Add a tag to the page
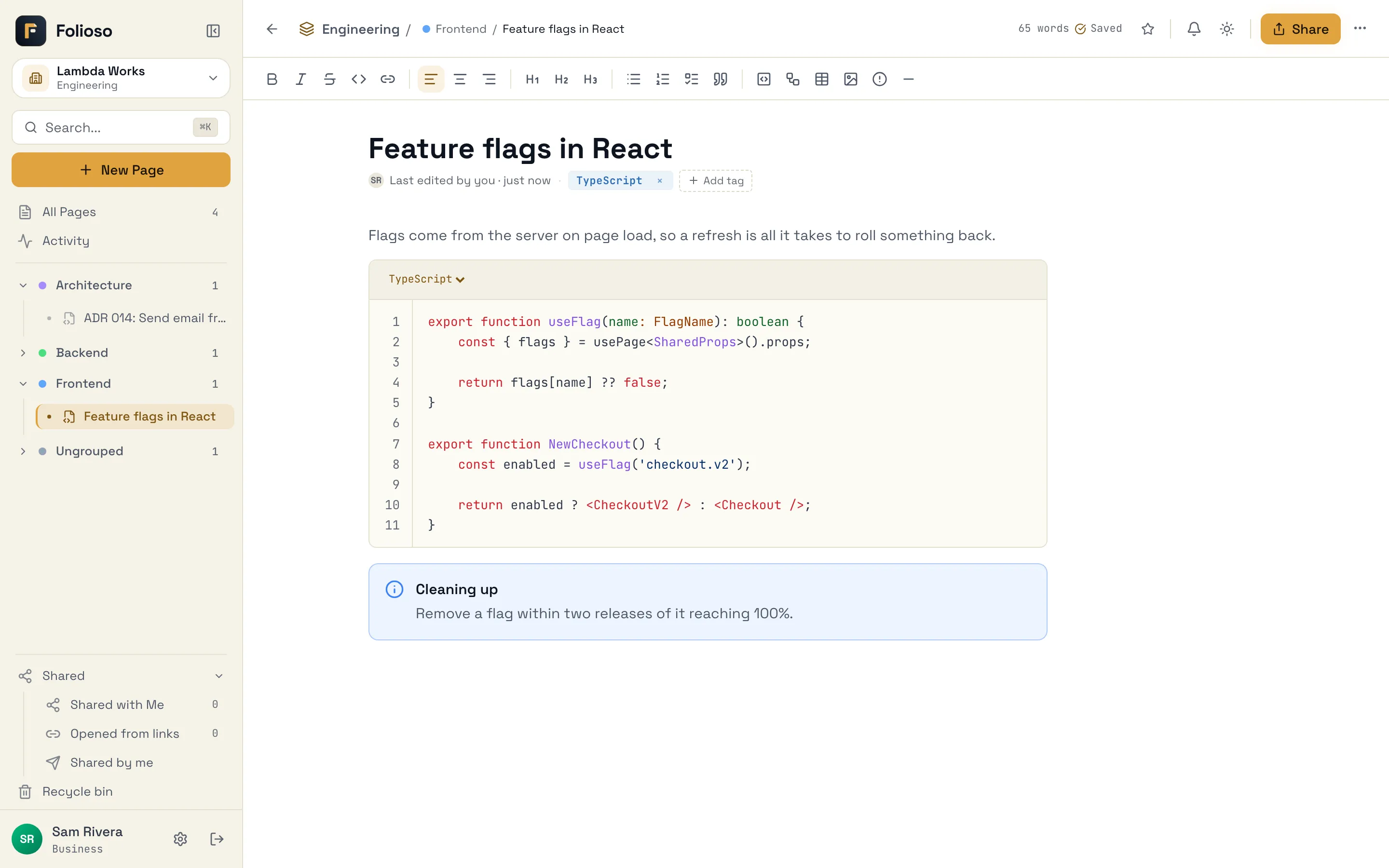 716,181
